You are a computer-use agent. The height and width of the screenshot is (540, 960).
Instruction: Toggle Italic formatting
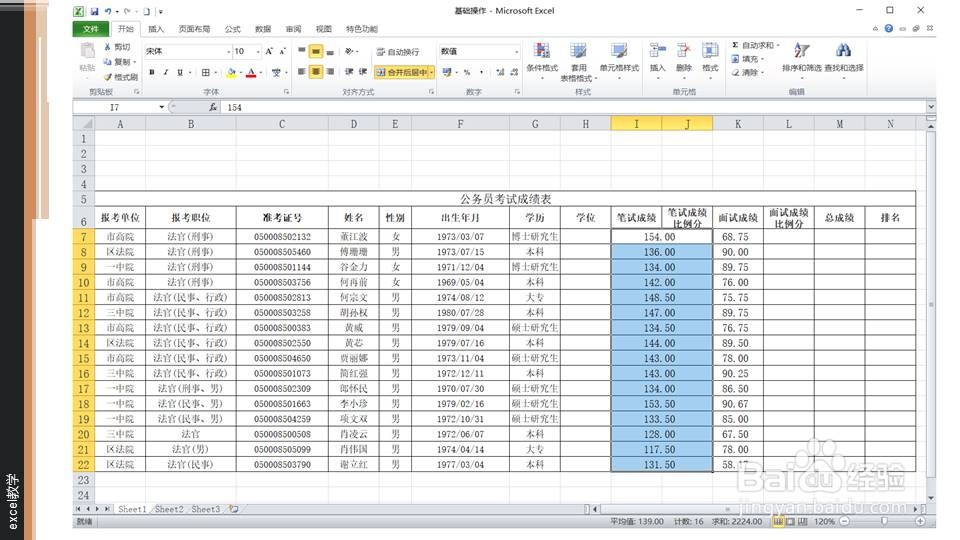pos(165,72)
